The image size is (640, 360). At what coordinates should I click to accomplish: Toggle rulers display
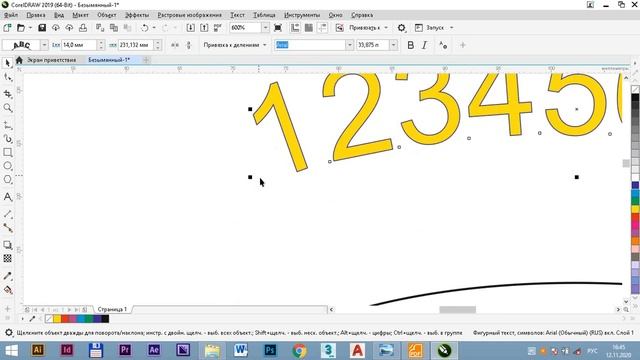coord(295,28)
